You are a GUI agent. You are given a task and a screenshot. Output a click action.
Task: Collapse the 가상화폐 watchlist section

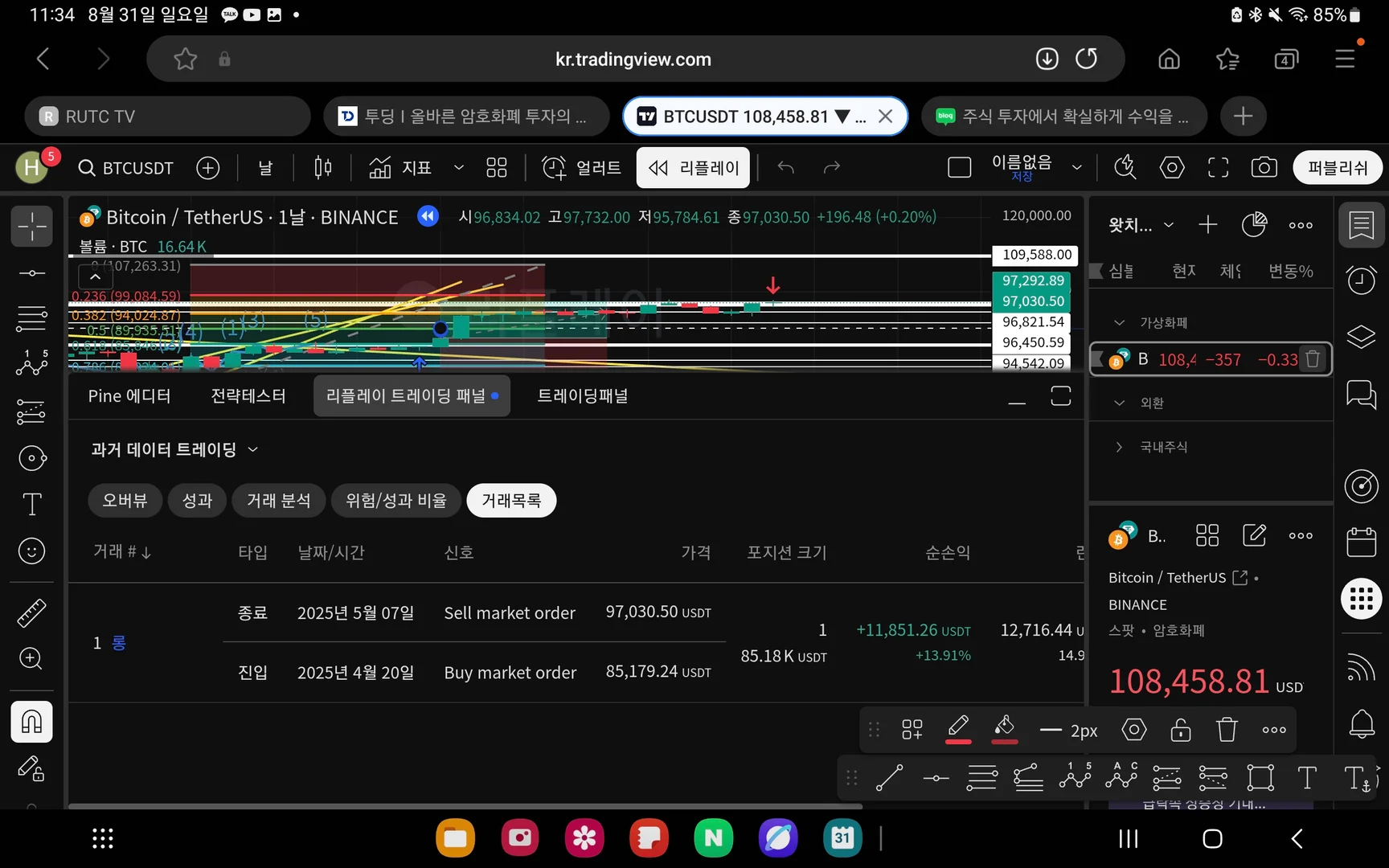1119,322
